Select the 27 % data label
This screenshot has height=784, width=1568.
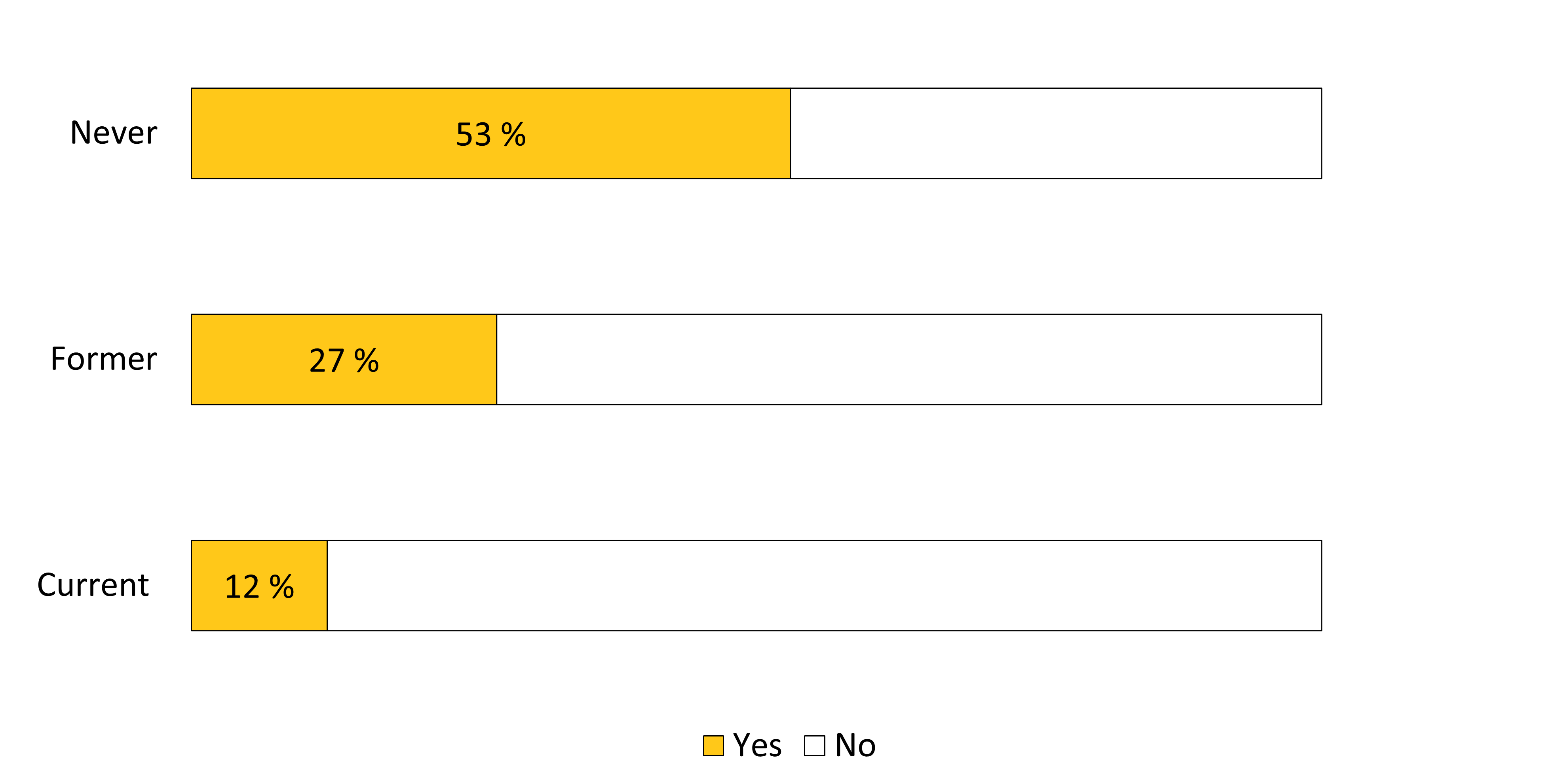click(x=344, y=360)
